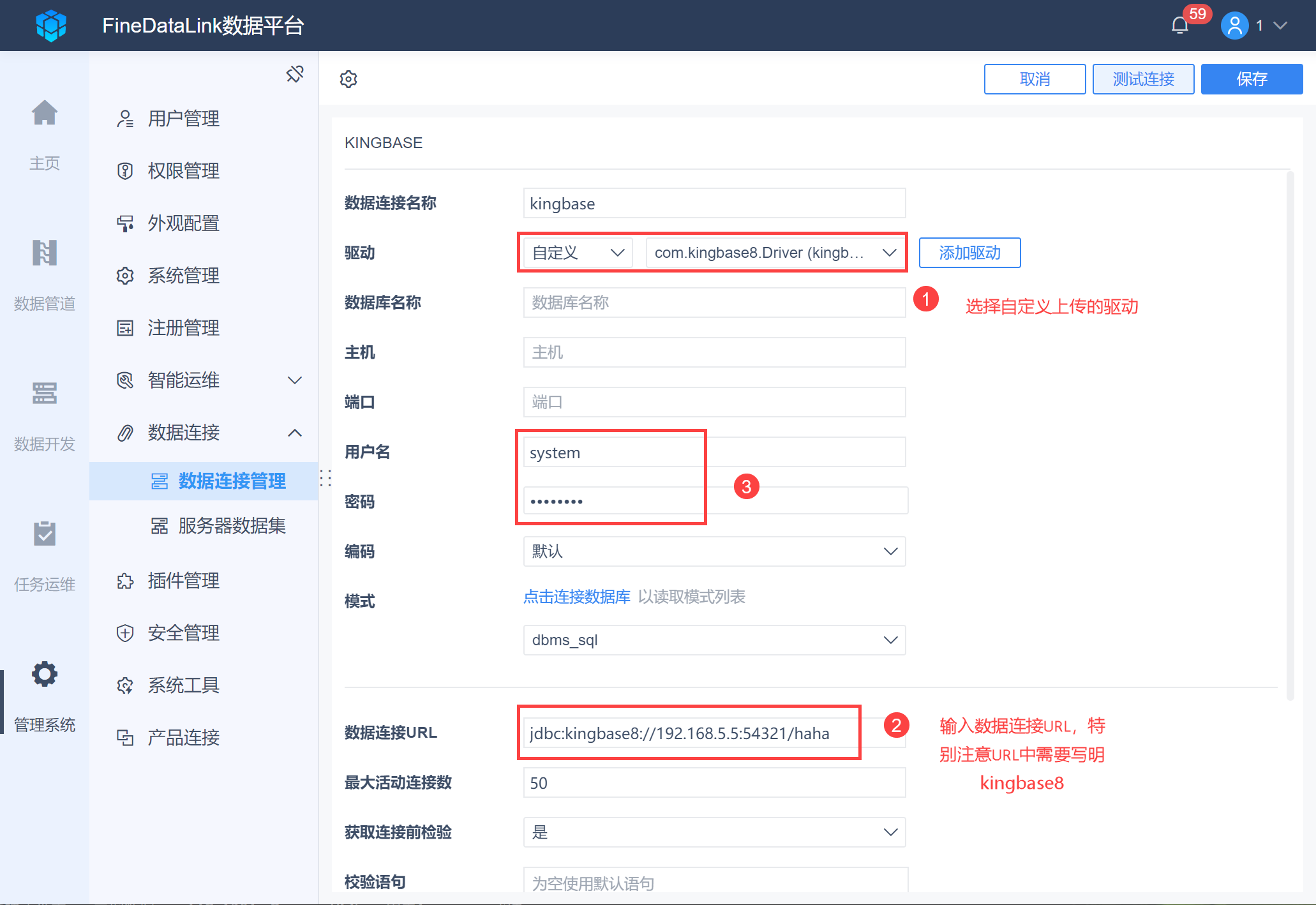Click 点击连接数据库 link
Image resolution: width=1316 pixels, height=905 pixels.
pos(576,597)
